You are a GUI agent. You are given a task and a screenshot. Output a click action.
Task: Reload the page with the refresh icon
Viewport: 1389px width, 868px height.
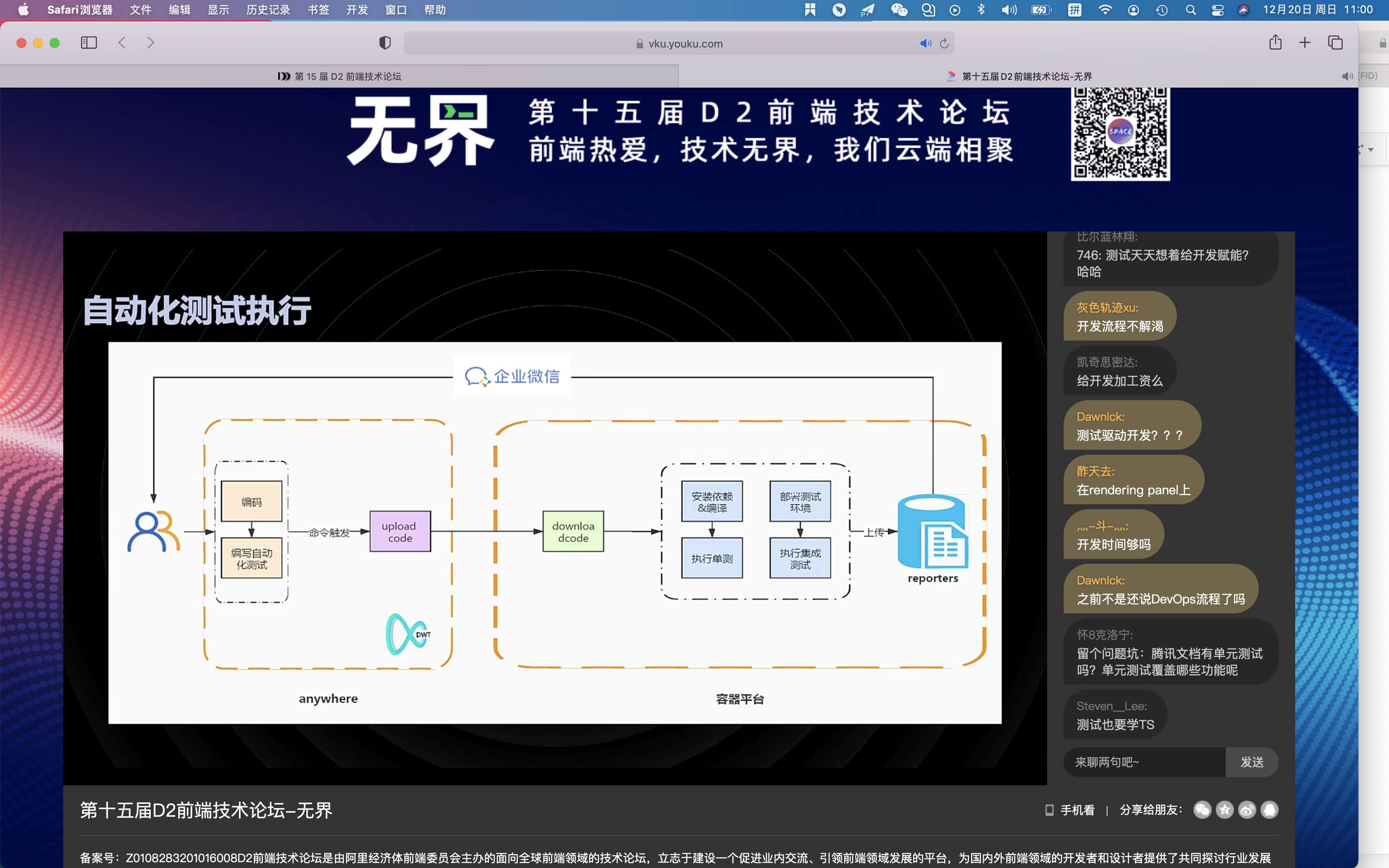[x=944, y=44]
